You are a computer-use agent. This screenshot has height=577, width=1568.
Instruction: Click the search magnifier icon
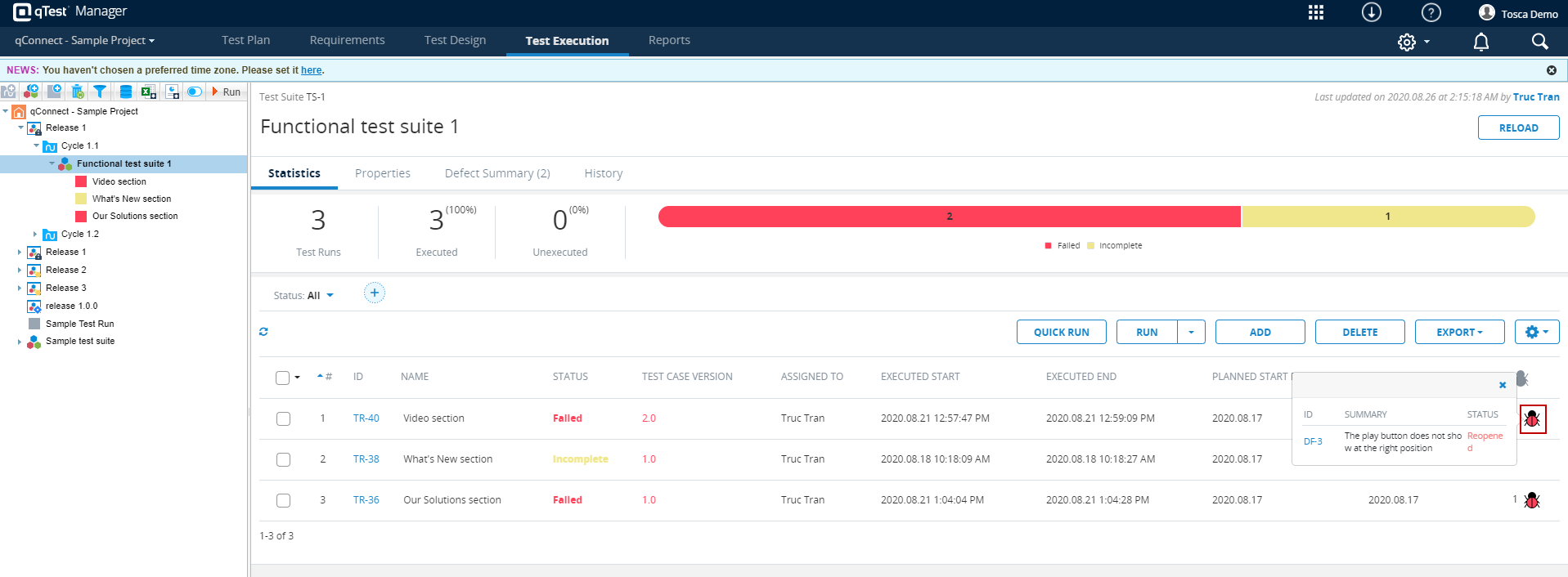coord(1539,42)
